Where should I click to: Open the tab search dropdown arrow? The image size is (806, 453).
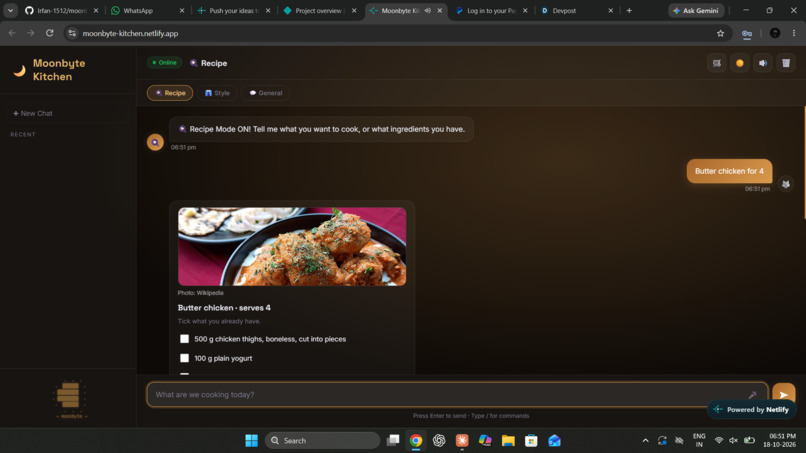(10, 10)
